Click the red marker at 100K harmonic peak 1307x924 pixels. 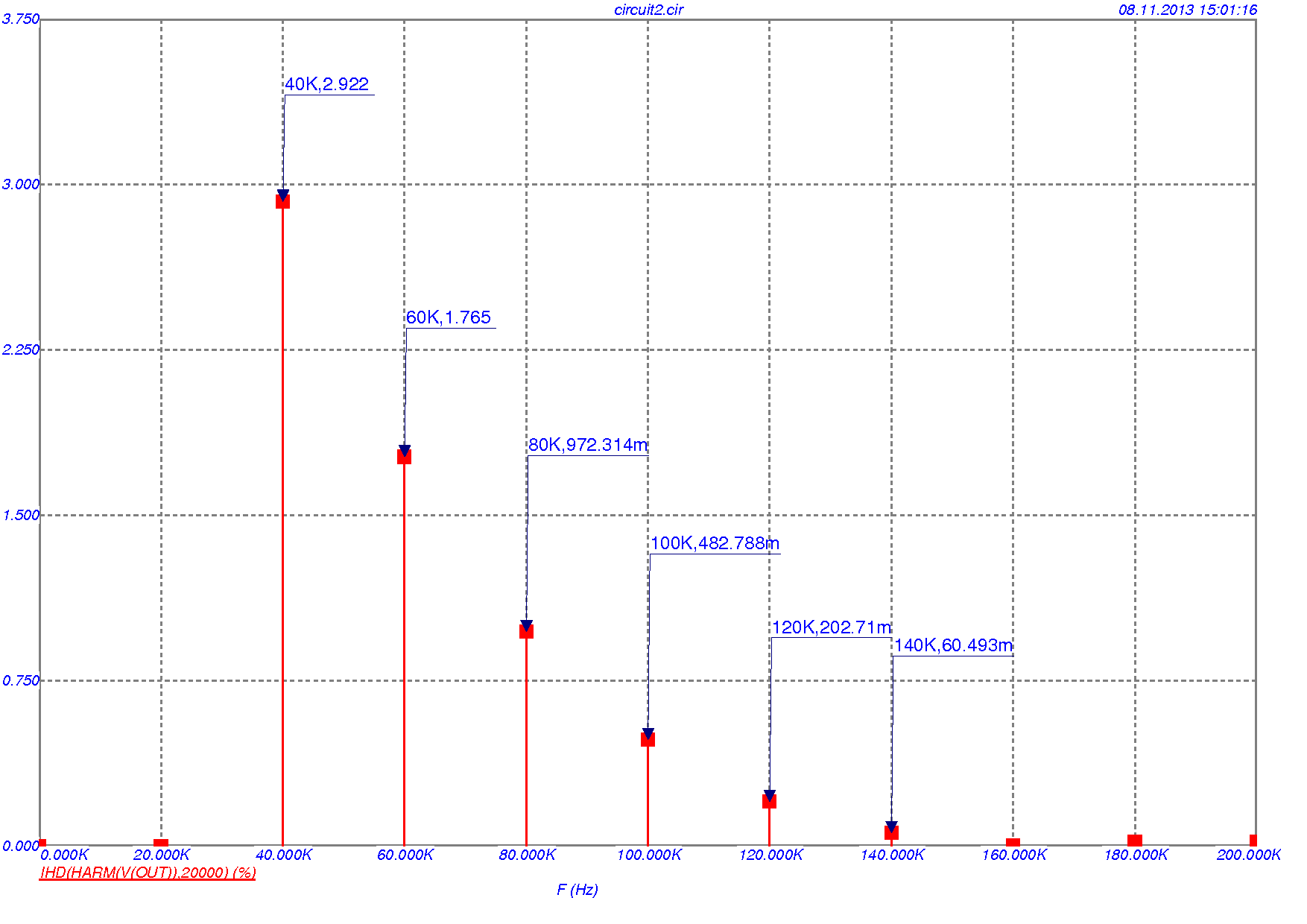coord(648,739)
